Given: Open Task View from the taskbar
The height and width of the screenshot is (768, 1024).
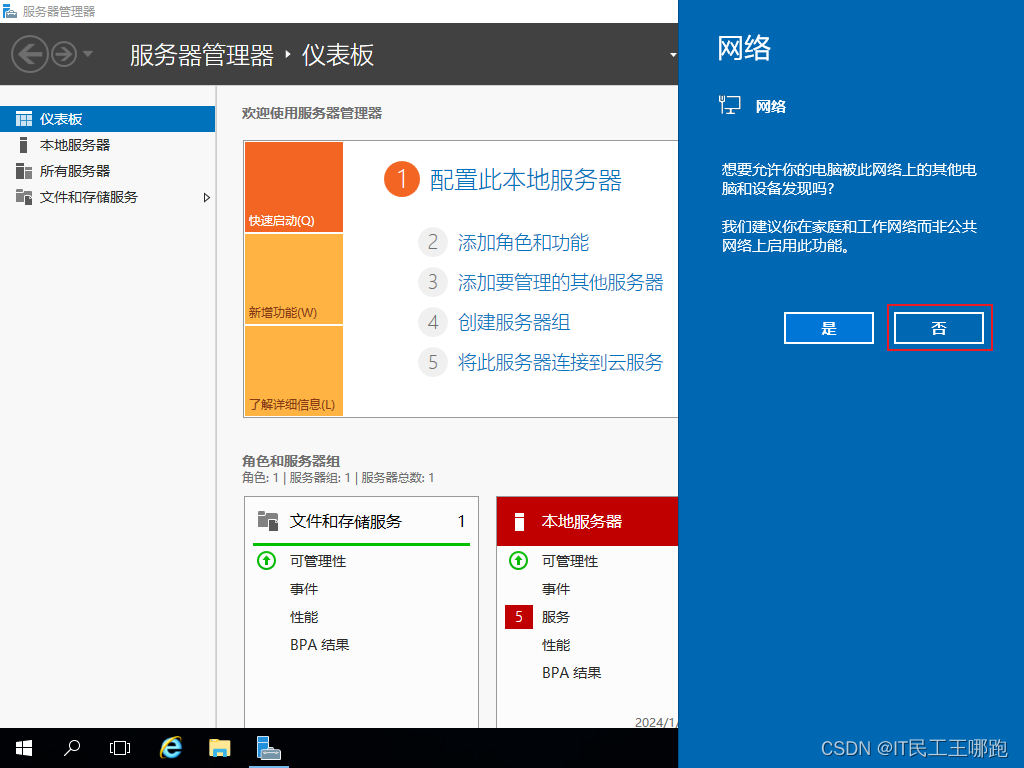Looking at the screenshot, I should tap(119, 747).
